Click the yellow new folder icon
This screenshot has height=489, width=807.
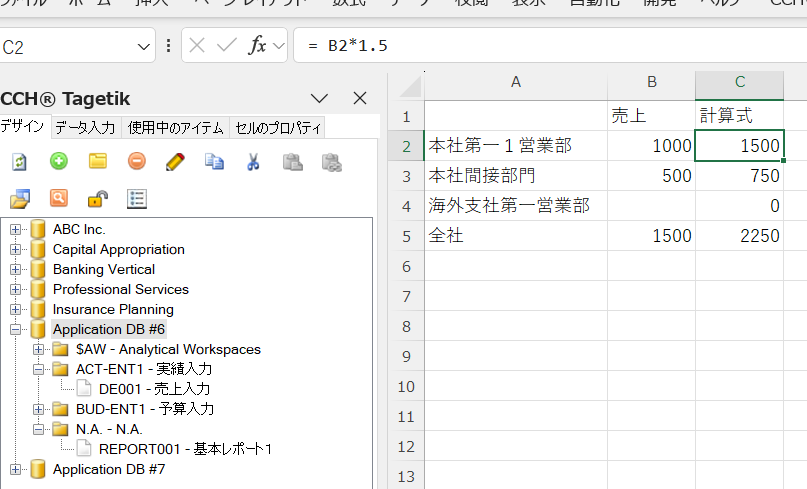click(97, 161)
